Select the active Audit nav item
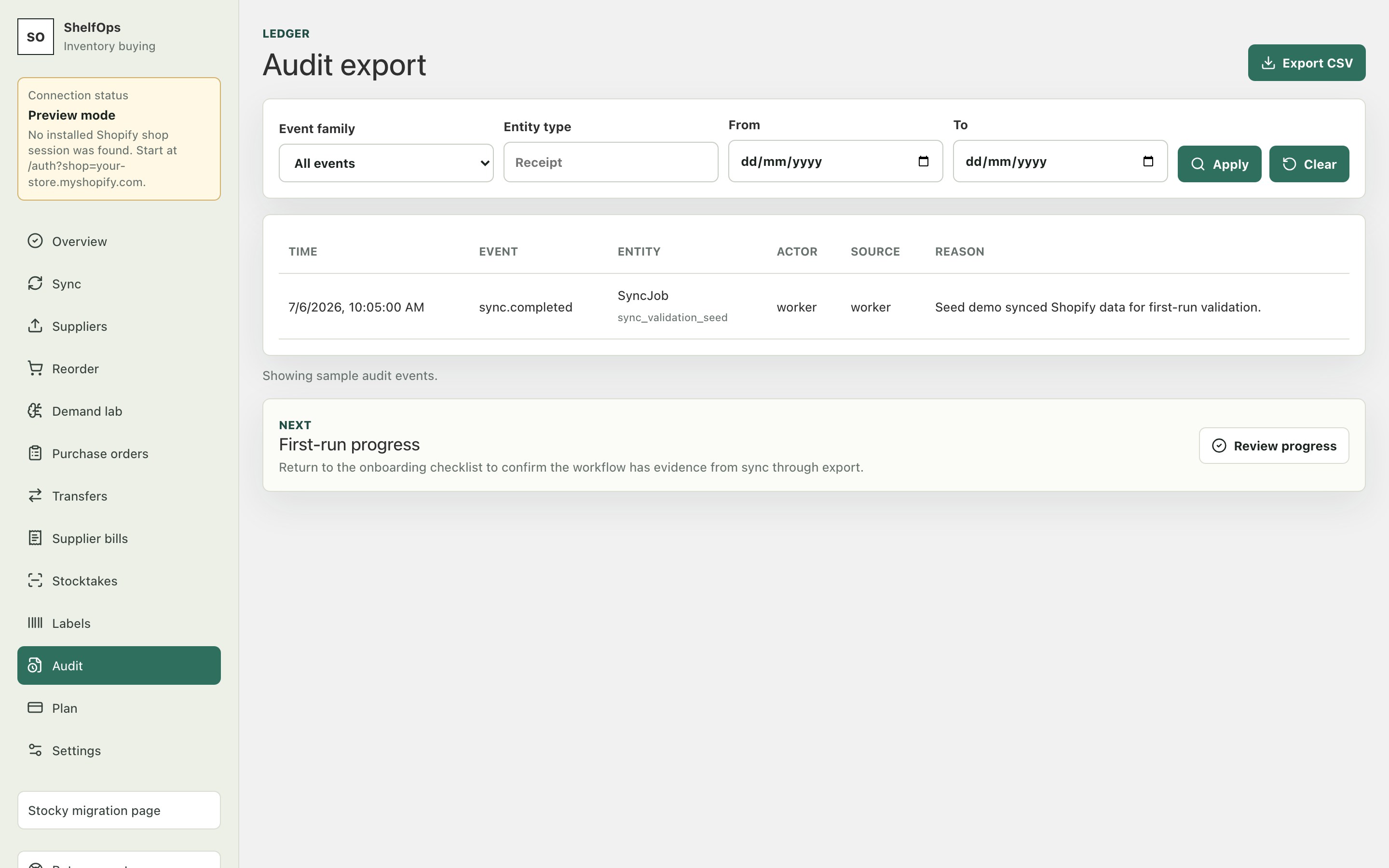Image resolution: width=1389 pixels, height=868 pixels. pyautogui.click(x=119, y=665)
